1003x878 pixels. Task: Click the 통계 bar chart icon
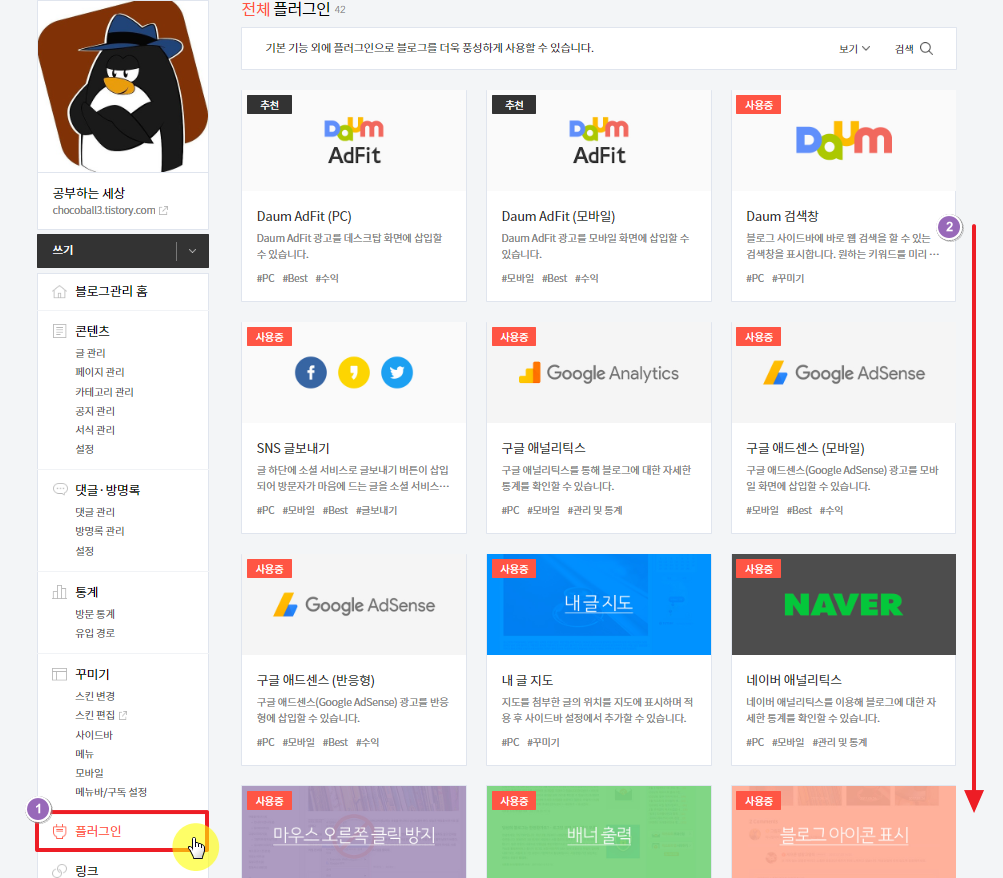tap(59, 592)
